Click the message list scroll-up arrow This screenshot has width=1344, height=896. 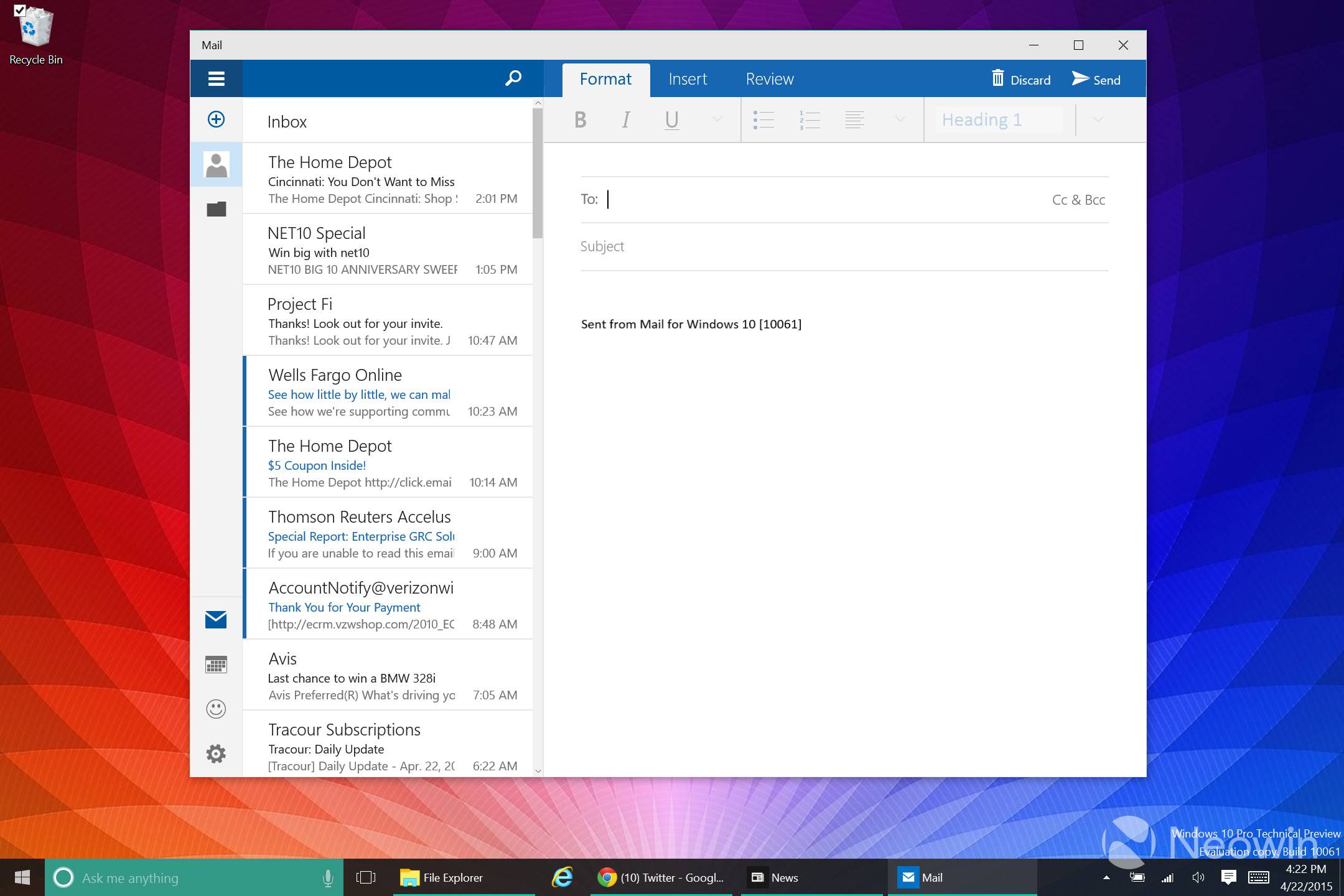pos(538,103)
